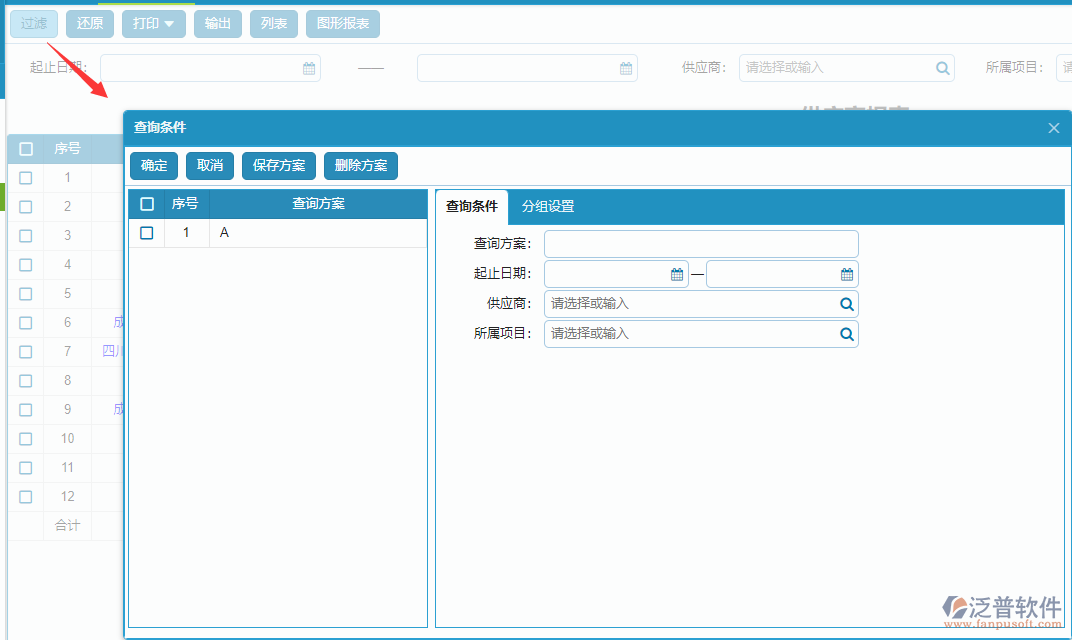The image size is (1072, 640).
Task: Click inside the 查询方案 name input field
Action: click(700, 243)
